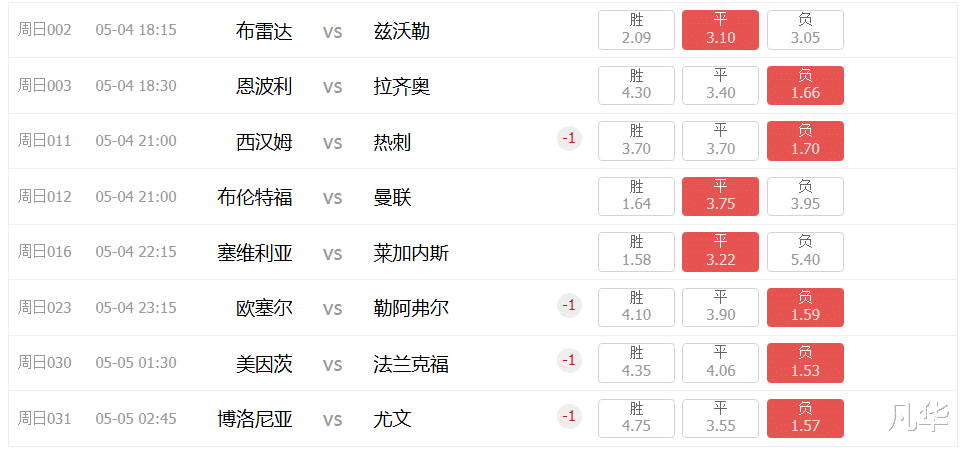
Task: Select 胜 1.64 for 布伦特福 vs 曼联
Action: pyautogui.click(x=636, y=197)
